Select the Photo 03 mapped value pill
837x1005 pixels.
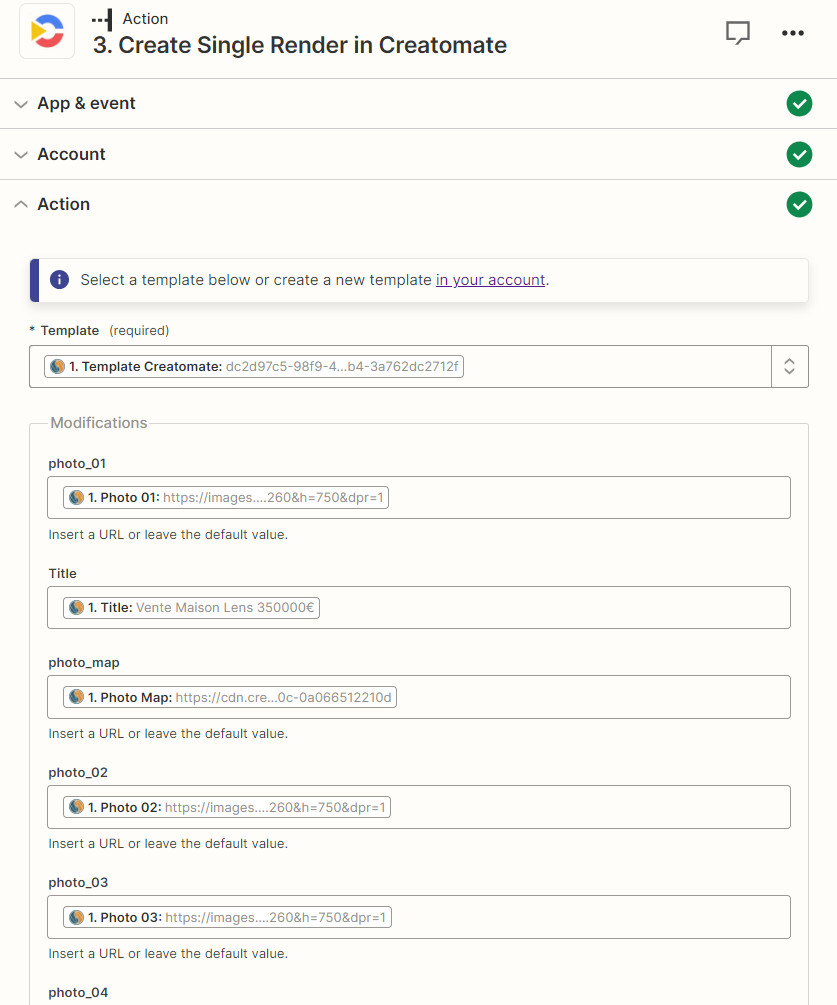point(228,917)
